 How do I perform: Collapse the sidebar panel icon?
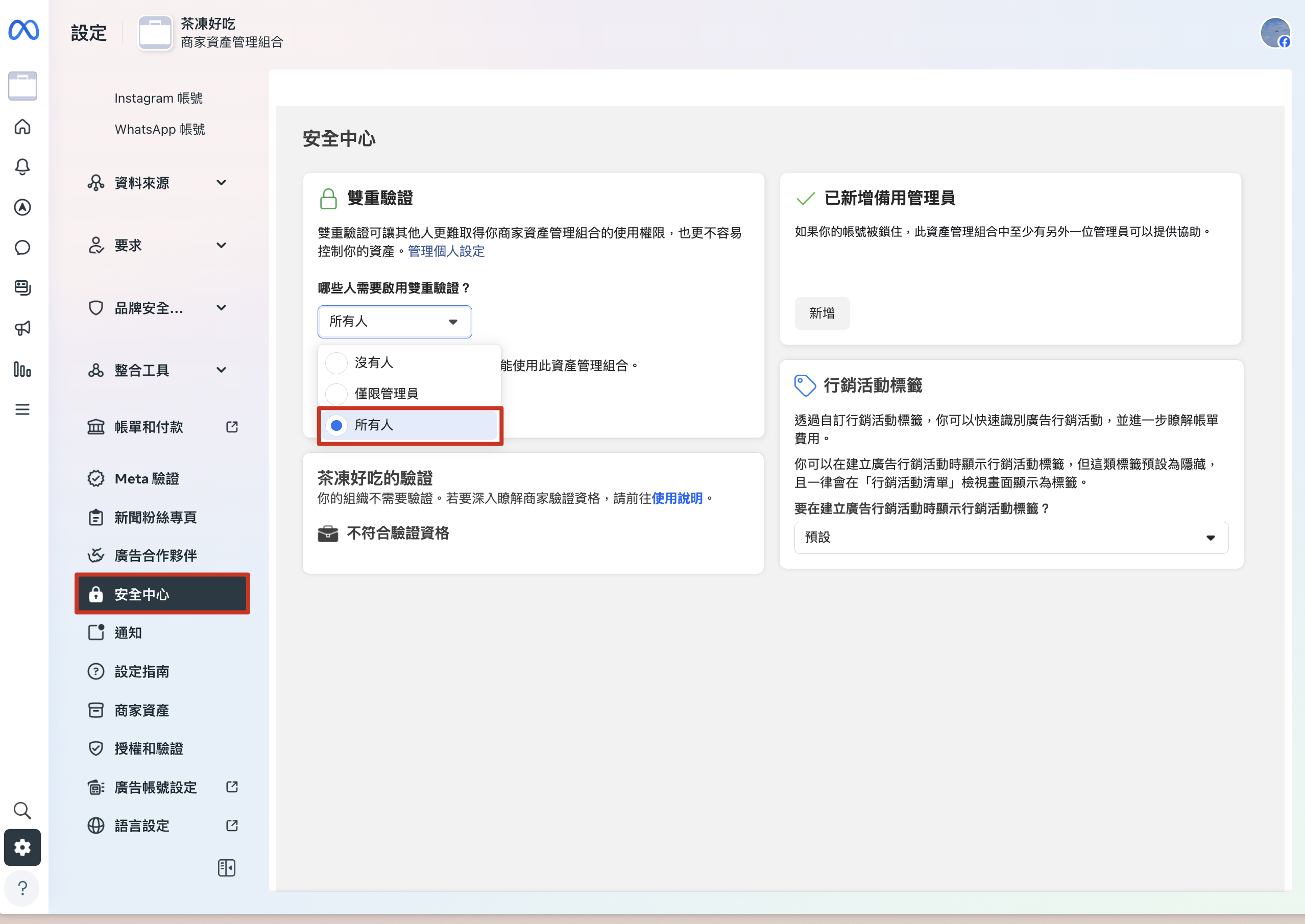[x=226, y=868]
